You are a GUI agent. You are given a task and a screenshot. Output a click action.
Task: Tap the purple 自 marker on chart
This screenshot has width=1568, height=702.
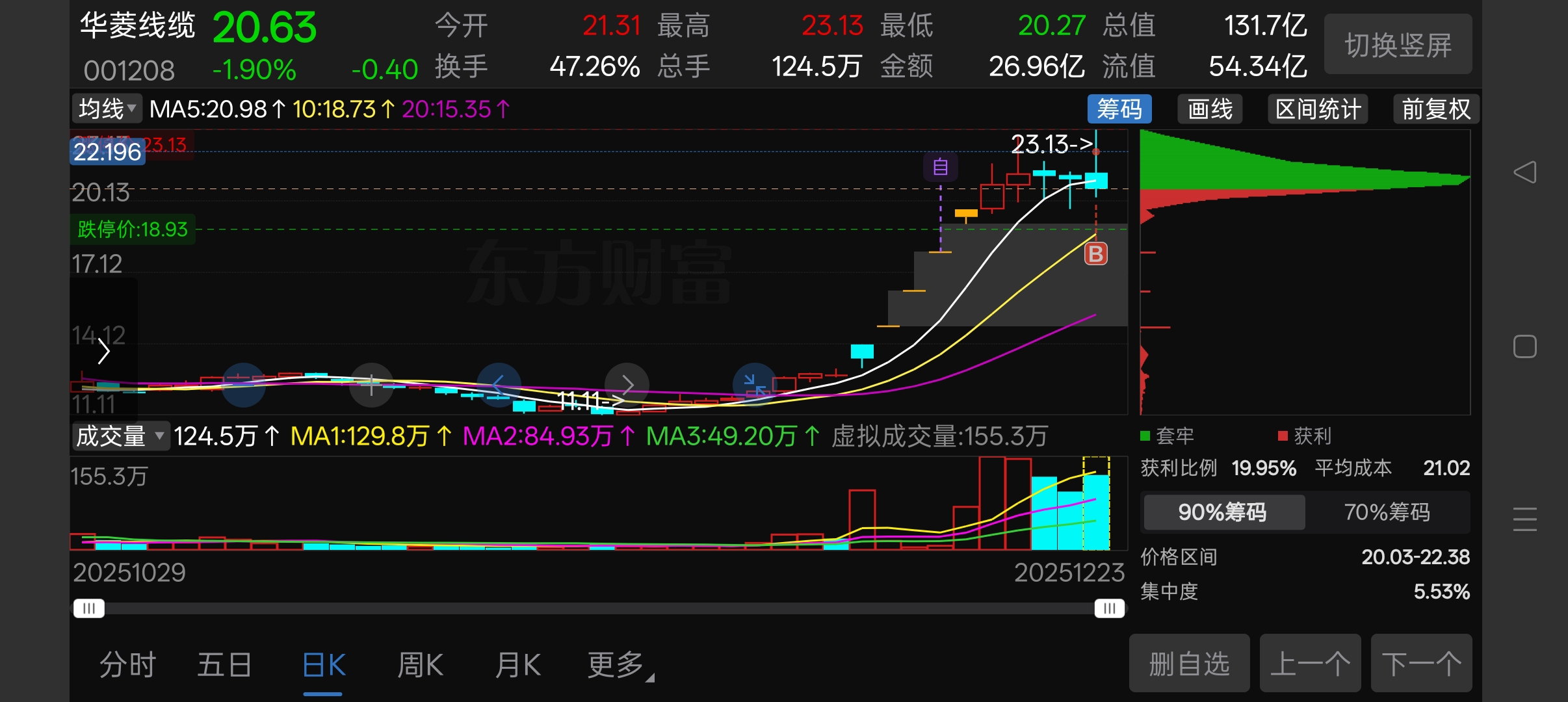pyautogui.click(x=940, y=168)
